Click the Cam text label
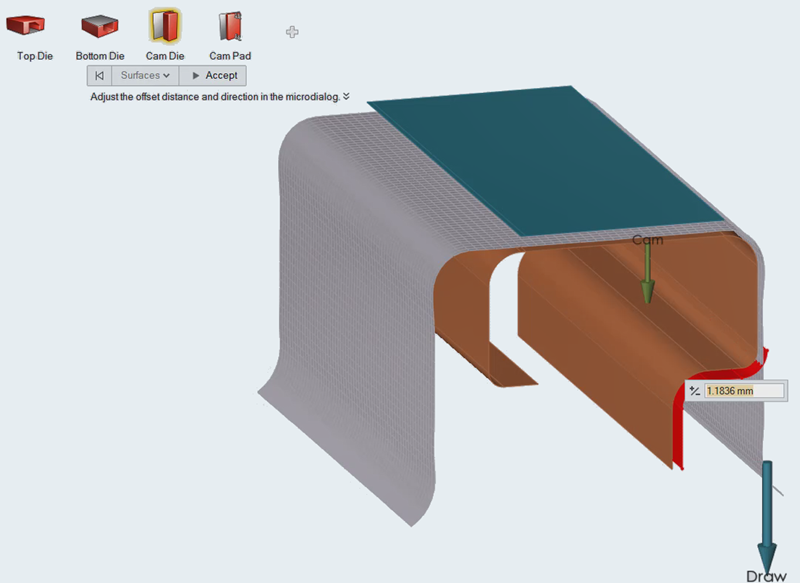The image size is (800, 583). click(x=647, y=240)
